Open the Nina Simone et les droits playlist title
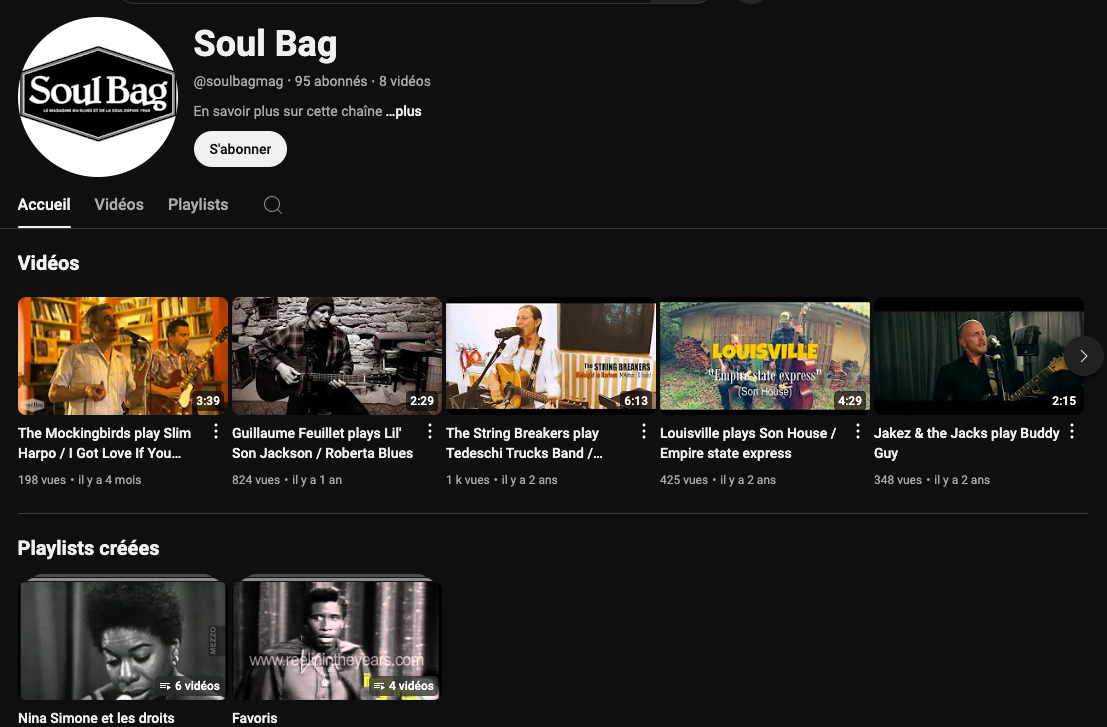Image resolution: width=1107 pixels, height=727 pixels. point(96,718)
